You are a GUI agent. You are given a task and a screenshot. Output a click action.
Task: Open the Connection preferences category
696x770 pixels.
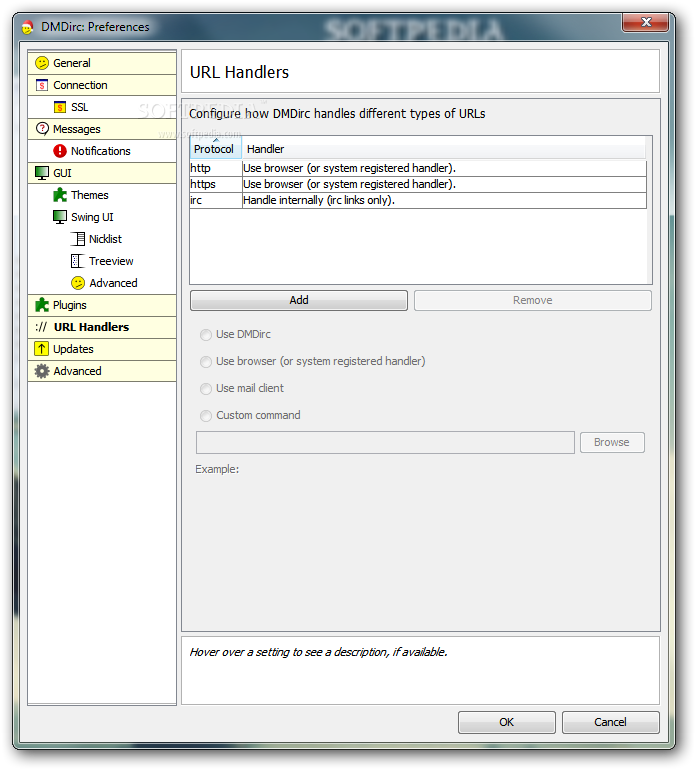[102, 85]
